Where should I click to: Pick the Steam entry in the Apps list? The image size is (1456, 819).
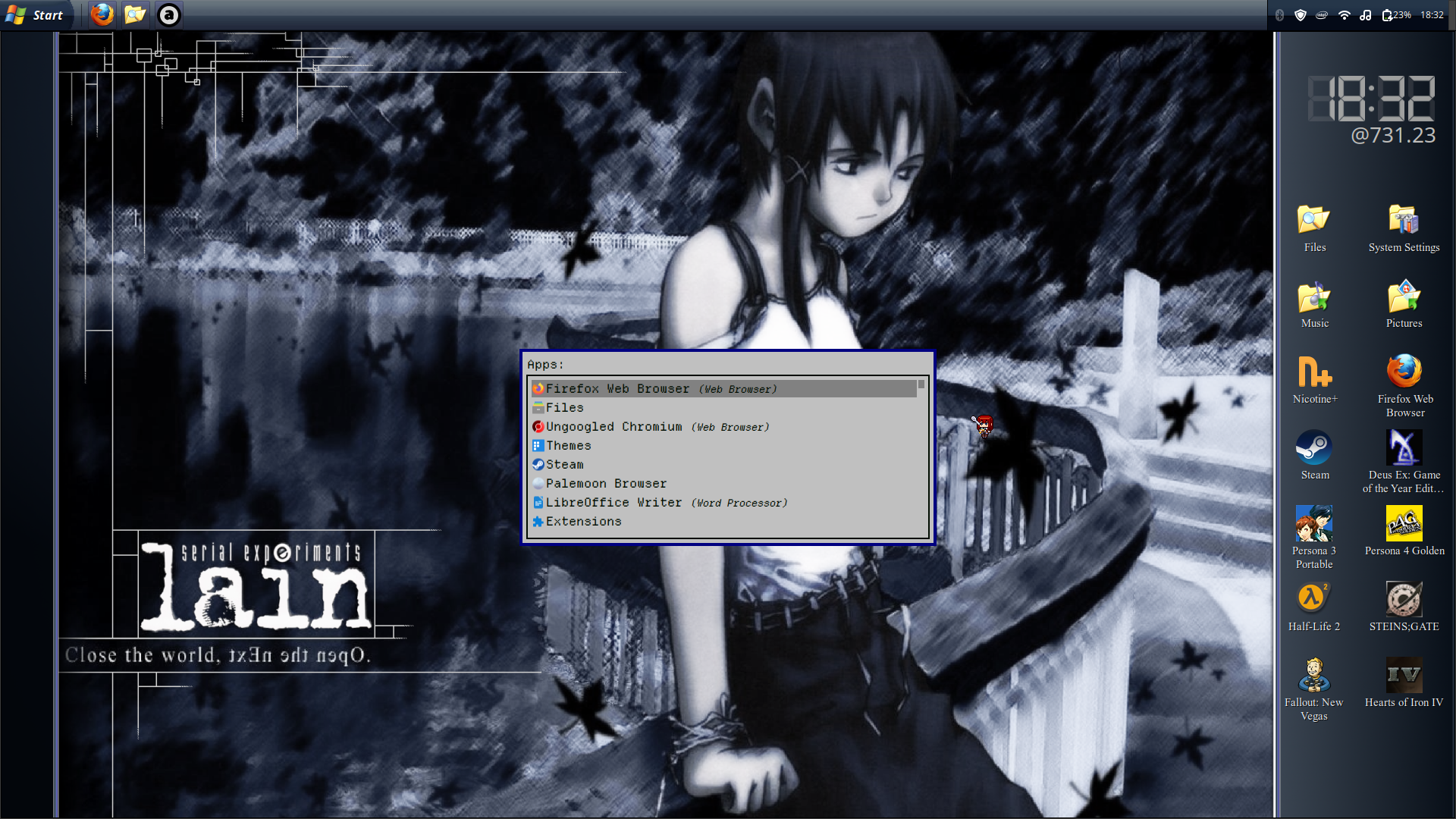(723, 465)
